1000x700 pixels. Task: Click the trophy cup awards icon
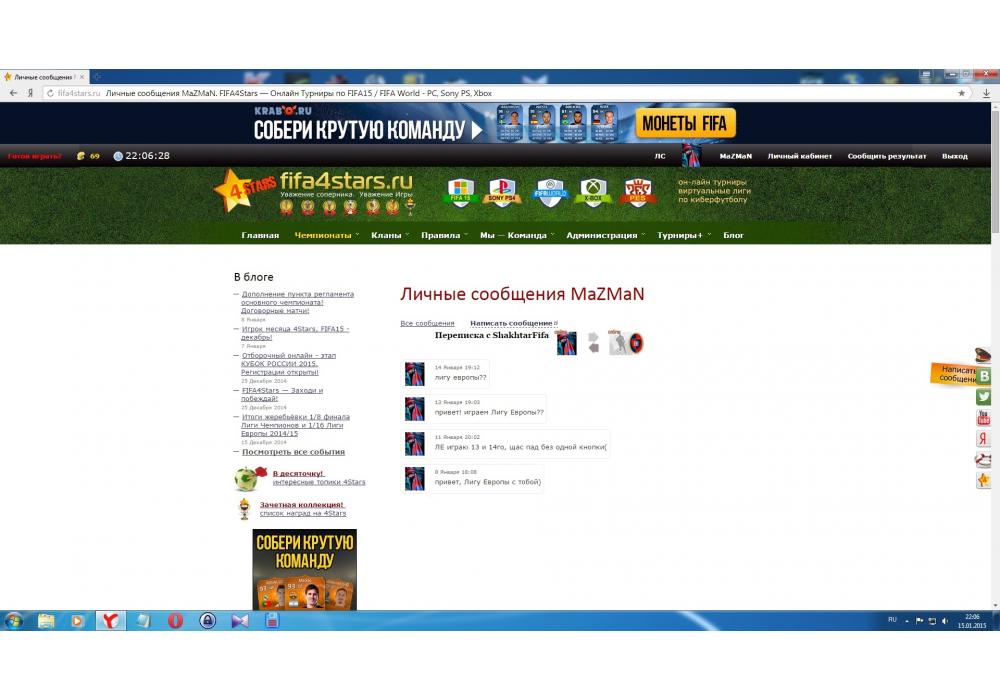point(244,509)
